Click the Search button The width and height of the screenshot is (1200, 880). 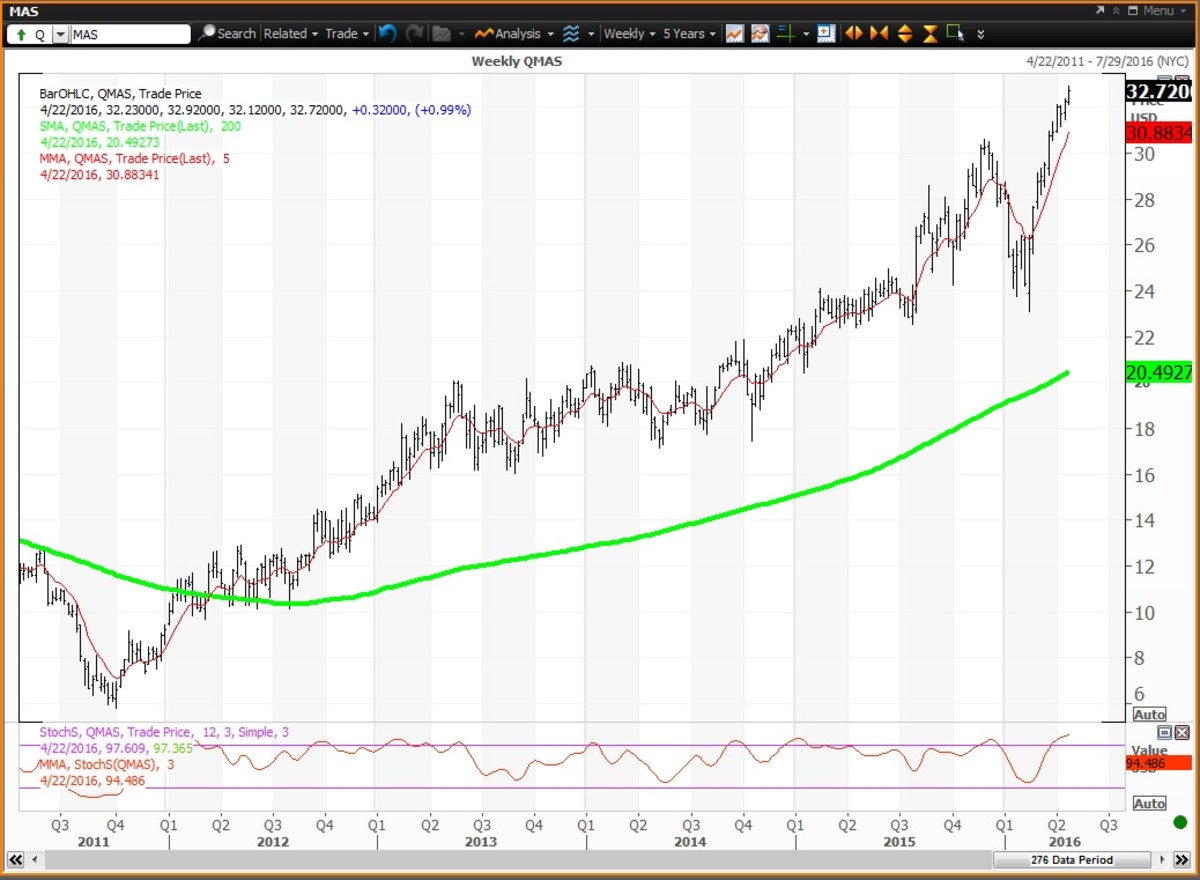pyautogui.click(x=226, y=33)
